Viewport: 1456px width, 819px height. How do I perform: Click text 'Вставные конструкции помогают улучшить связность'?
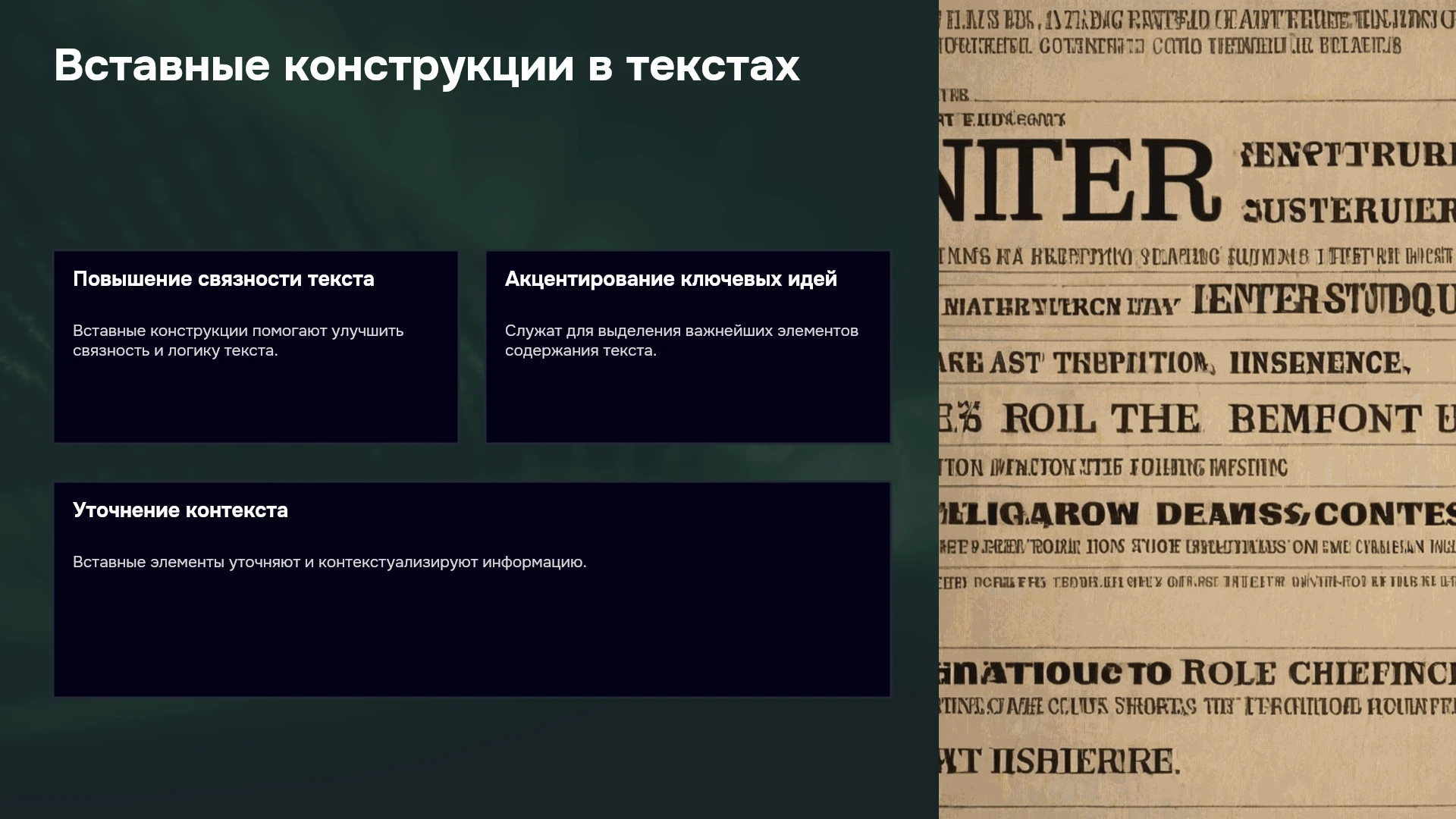(x=238, y=340)
